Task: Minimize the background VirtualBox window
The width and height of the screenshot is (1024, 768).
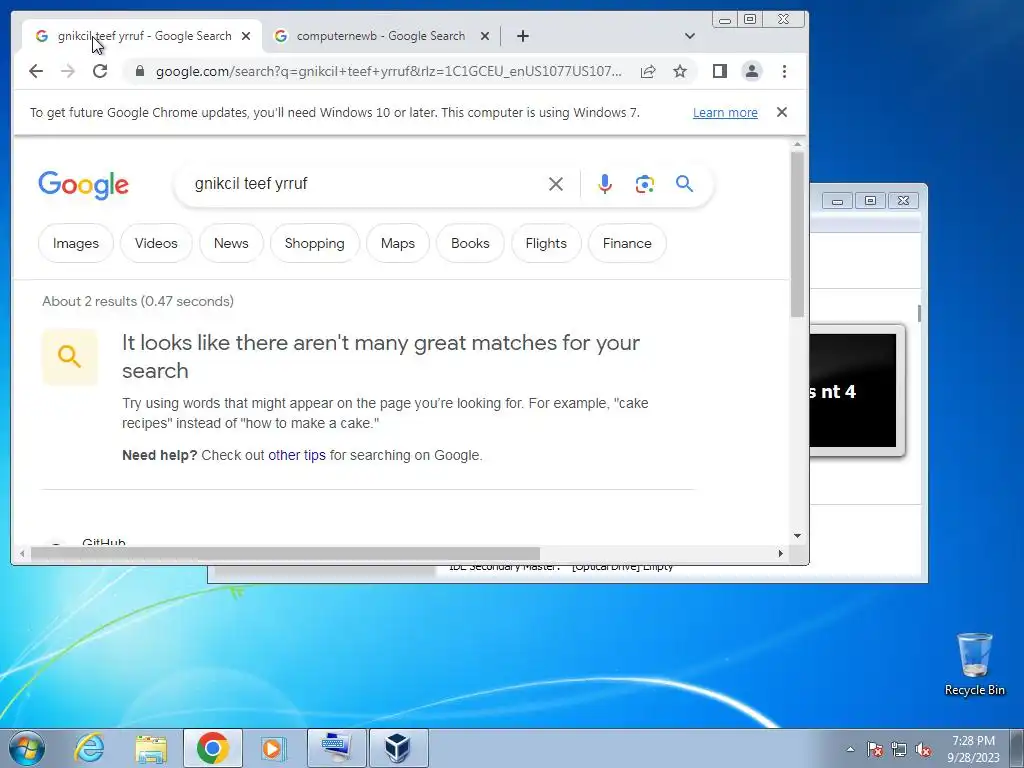Action: [838, 200]
